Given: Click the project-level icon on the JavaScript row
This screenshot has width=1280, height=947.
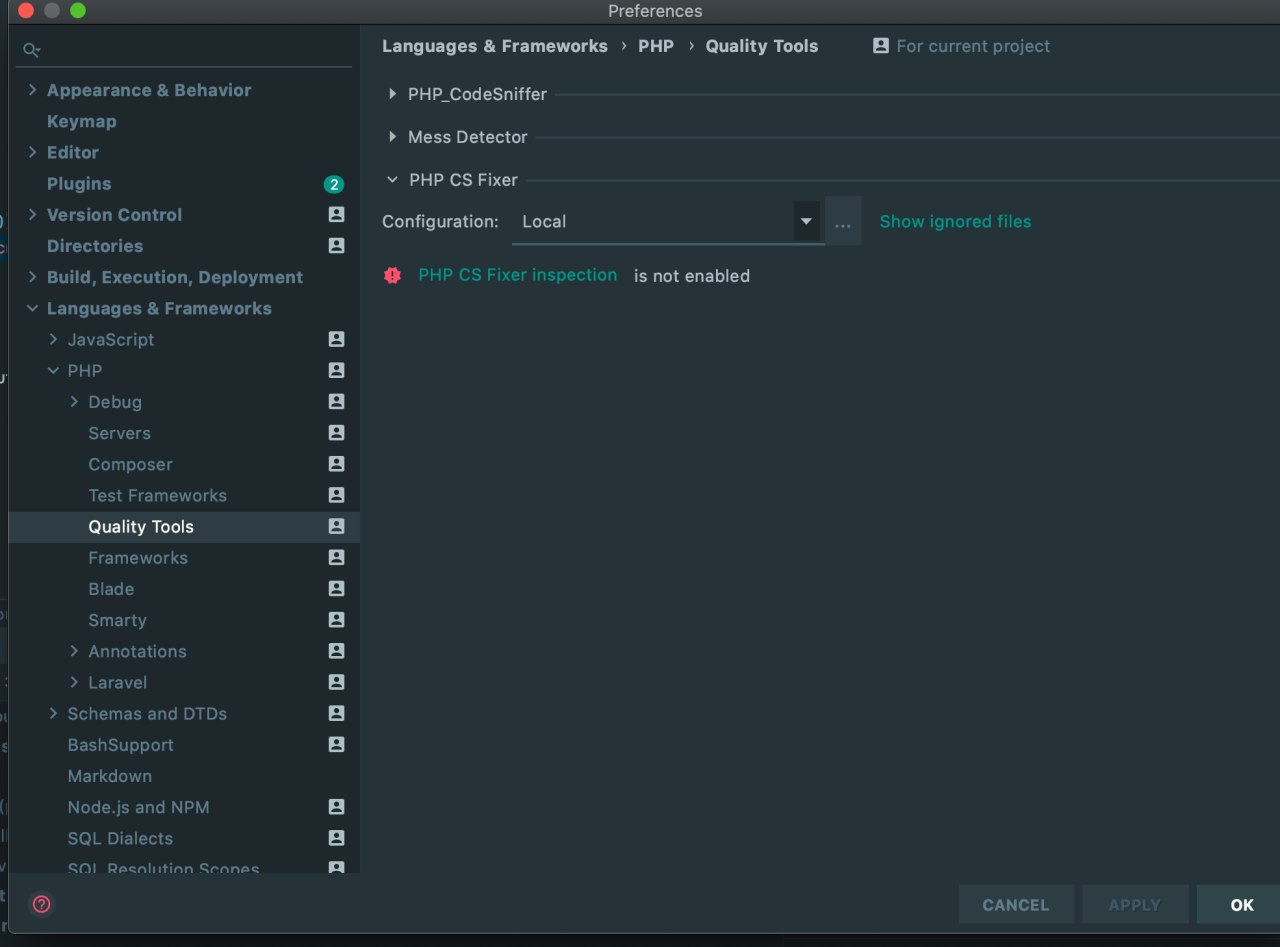Looking at the screenshot, I should coord(337,340).
